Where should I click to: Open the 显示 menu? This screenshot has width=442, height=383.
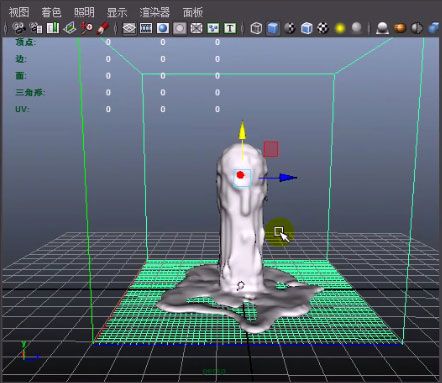click(117, 12)
